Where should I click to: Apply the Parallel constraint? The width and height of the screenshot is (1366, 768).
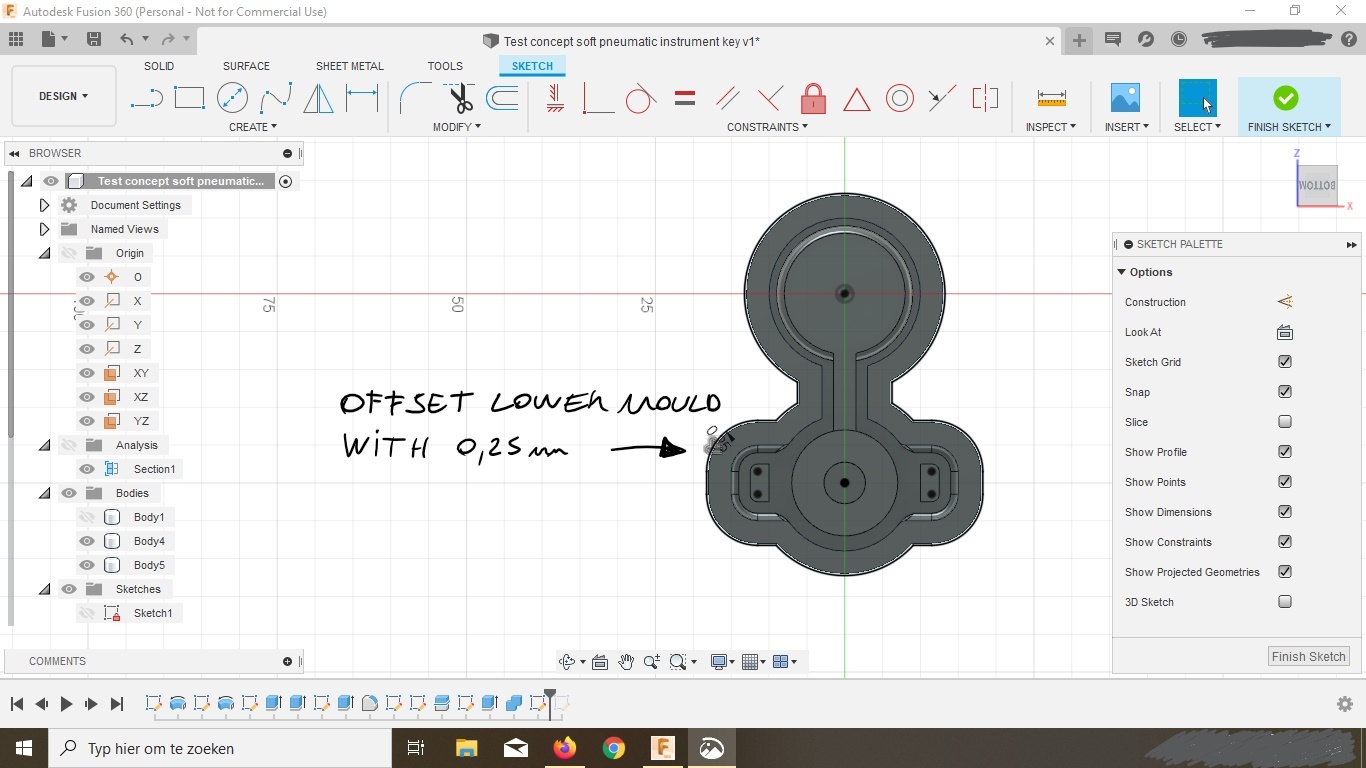[728, 98]
